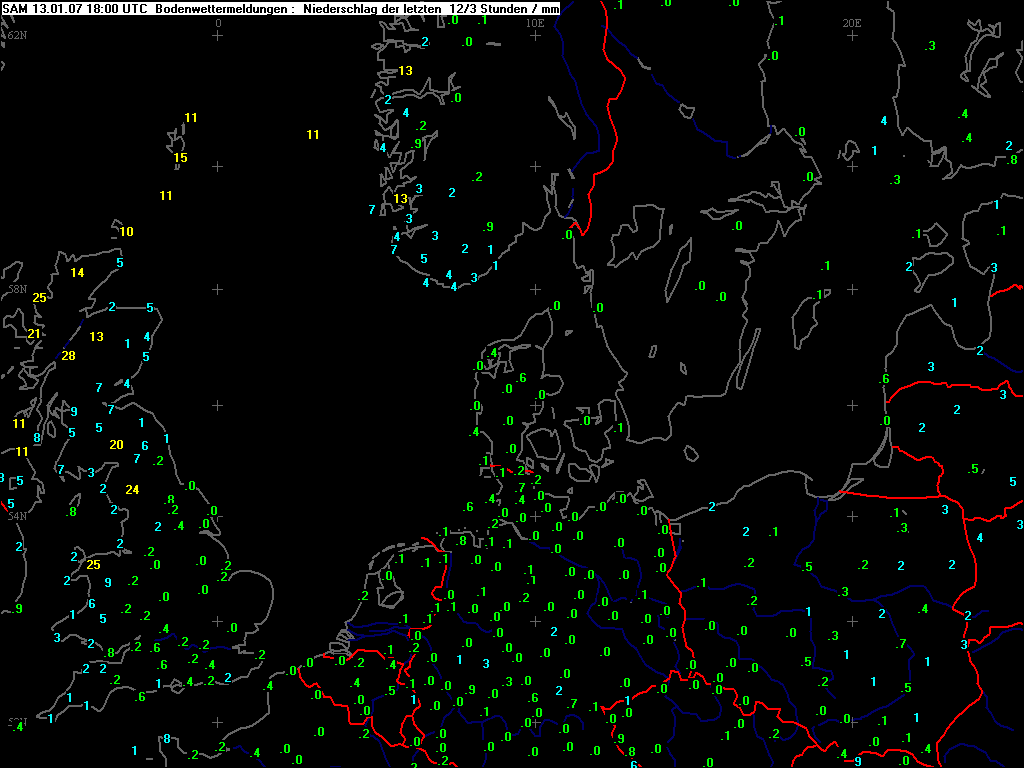Pick the yellow 10 station reading
This screenshot has height=768, width=1024.
tap(126, 231)
